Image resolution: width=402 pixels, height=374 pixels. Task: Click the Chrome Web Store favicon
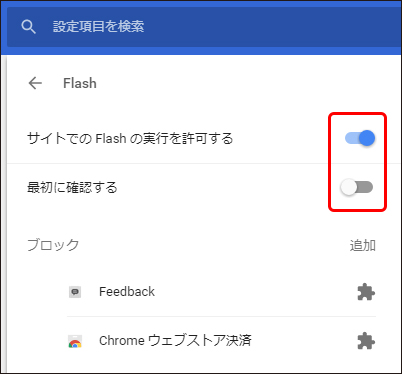[75, 342]
